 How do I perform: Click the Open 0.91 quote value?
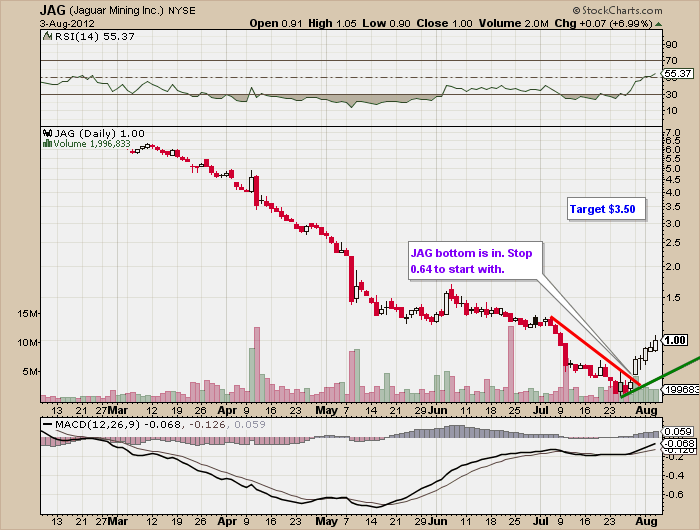276,23
